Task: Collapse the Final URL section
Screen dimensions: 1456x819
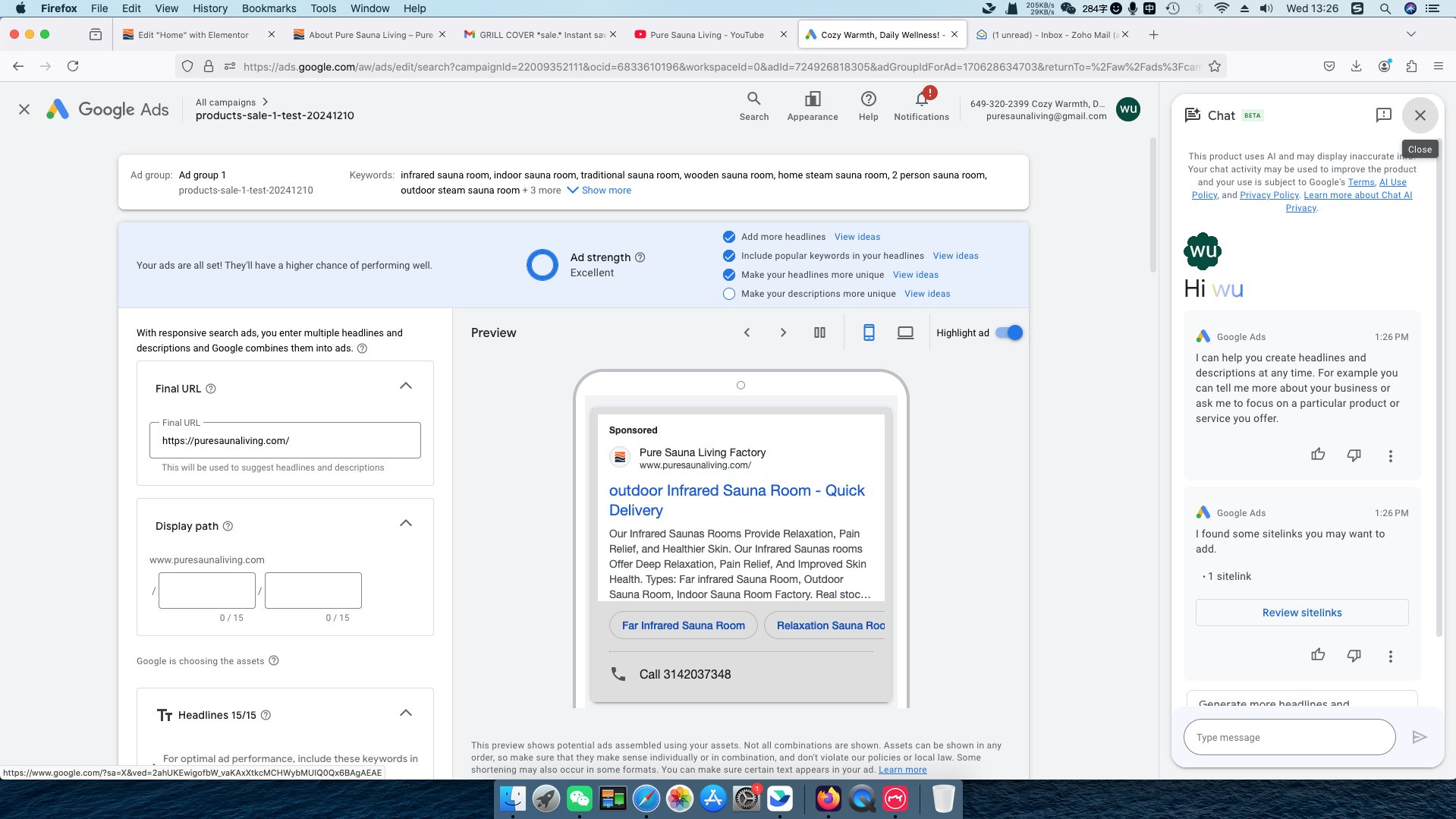Action: 406,386
